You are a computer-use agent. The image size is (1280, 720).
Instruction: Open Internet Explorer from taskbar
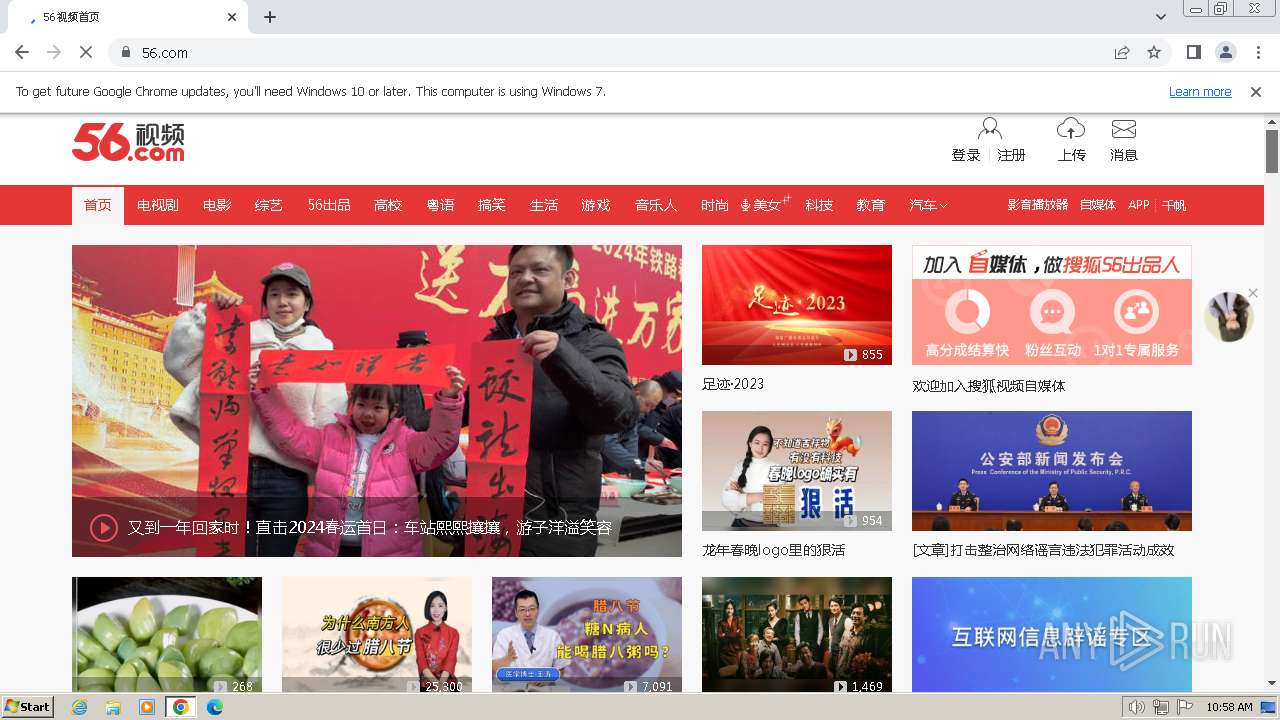pyautogui.click(x=80, y=707)
